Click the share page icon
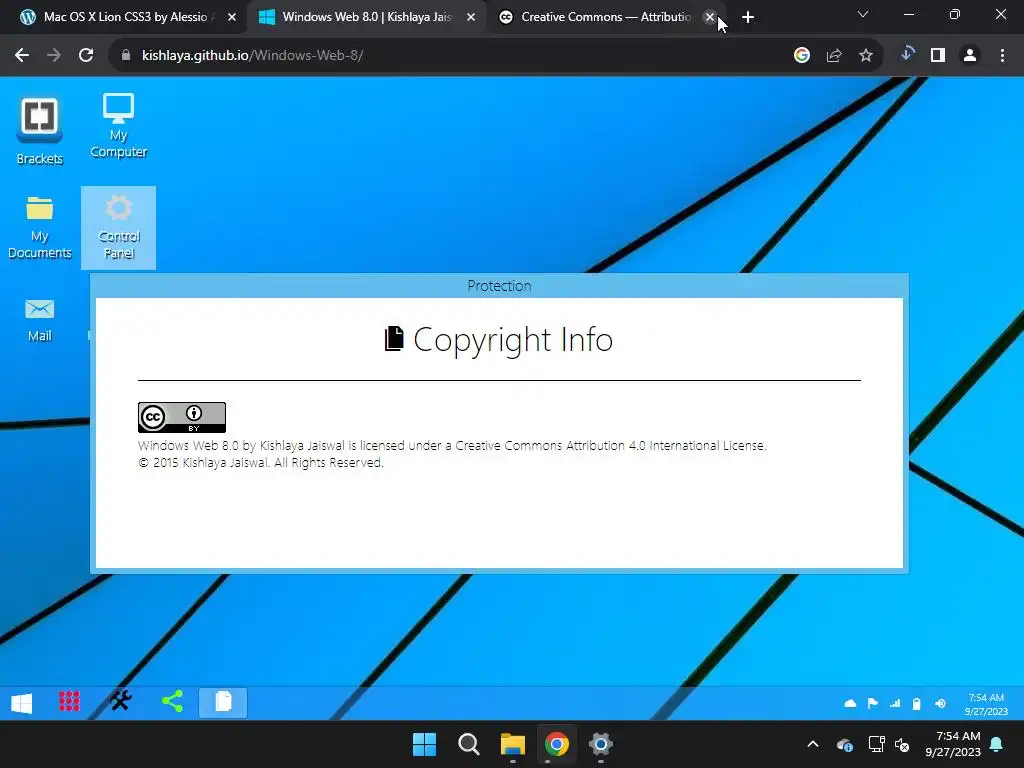 pos(834,56)
